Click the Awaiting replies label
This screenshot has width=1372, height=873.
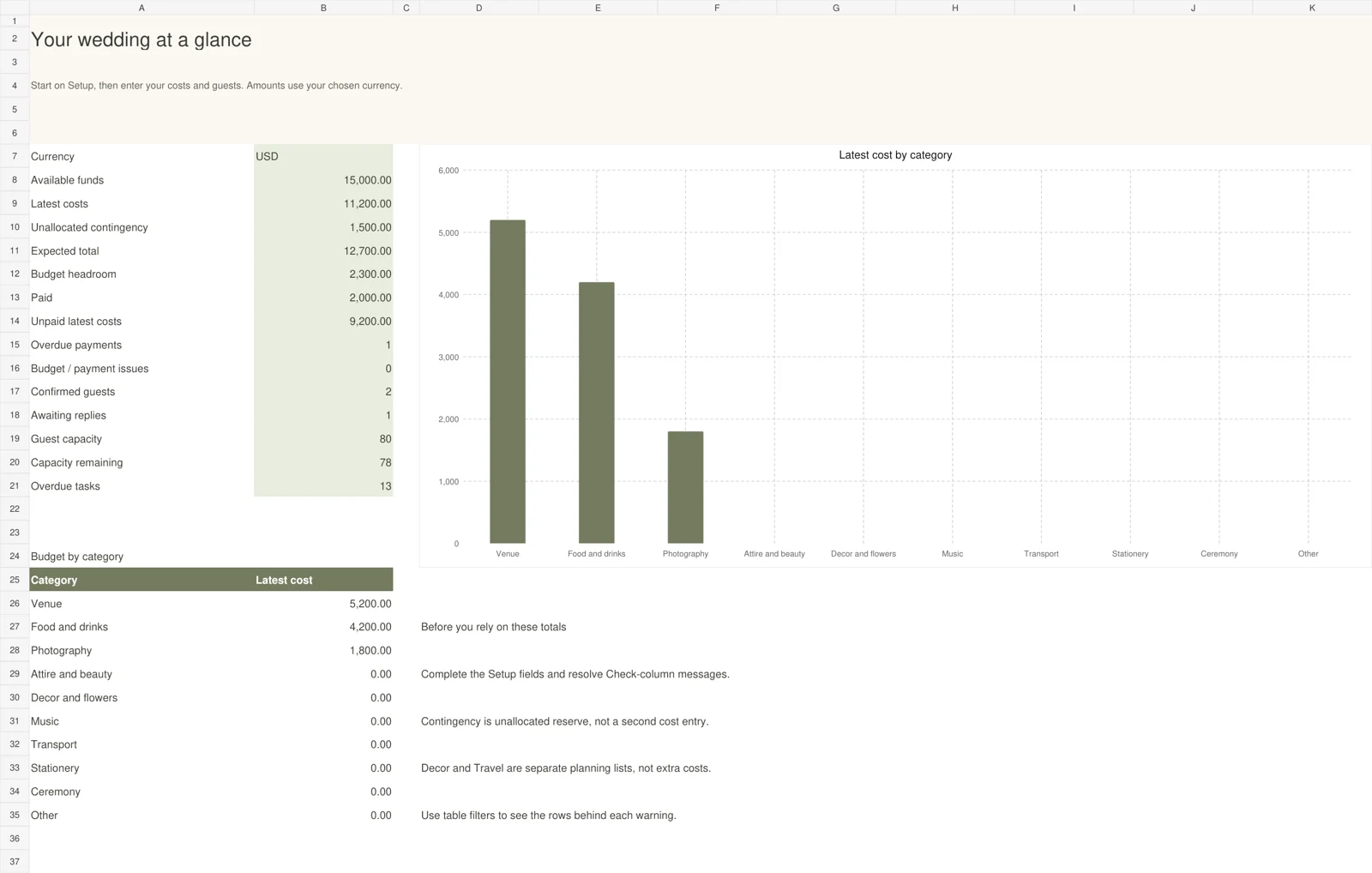point(69,415)
